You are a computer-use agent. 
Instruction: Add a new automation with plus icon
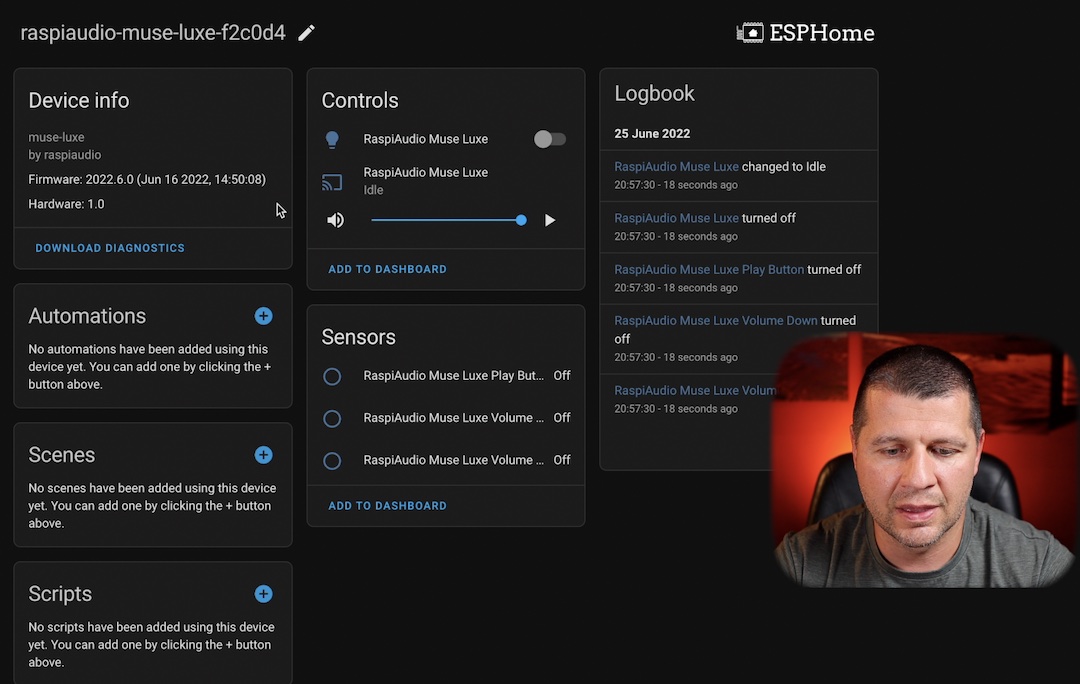click(x=263, y=316)
